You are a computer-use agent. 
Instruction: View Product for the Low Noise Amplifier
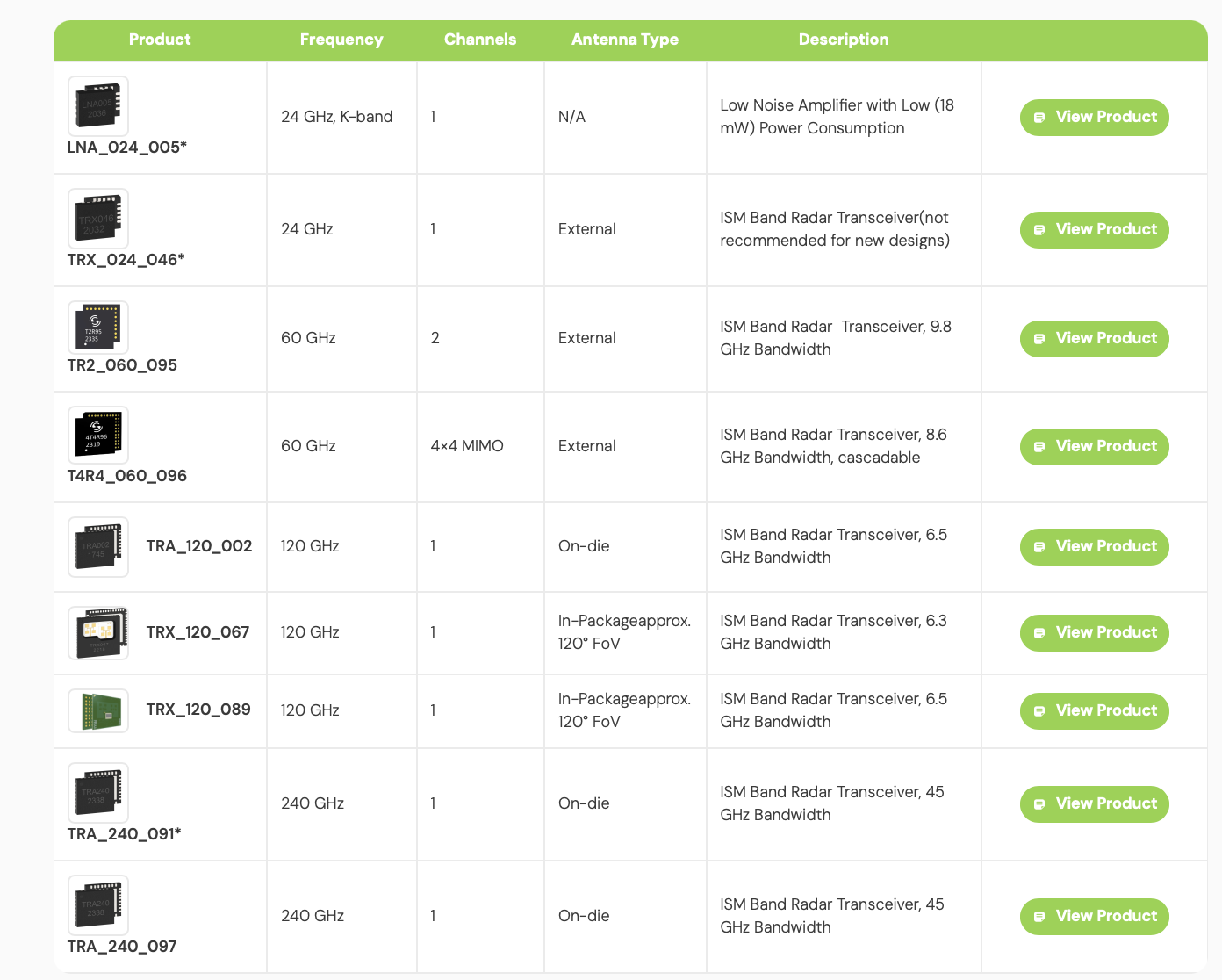[1094, 118]
